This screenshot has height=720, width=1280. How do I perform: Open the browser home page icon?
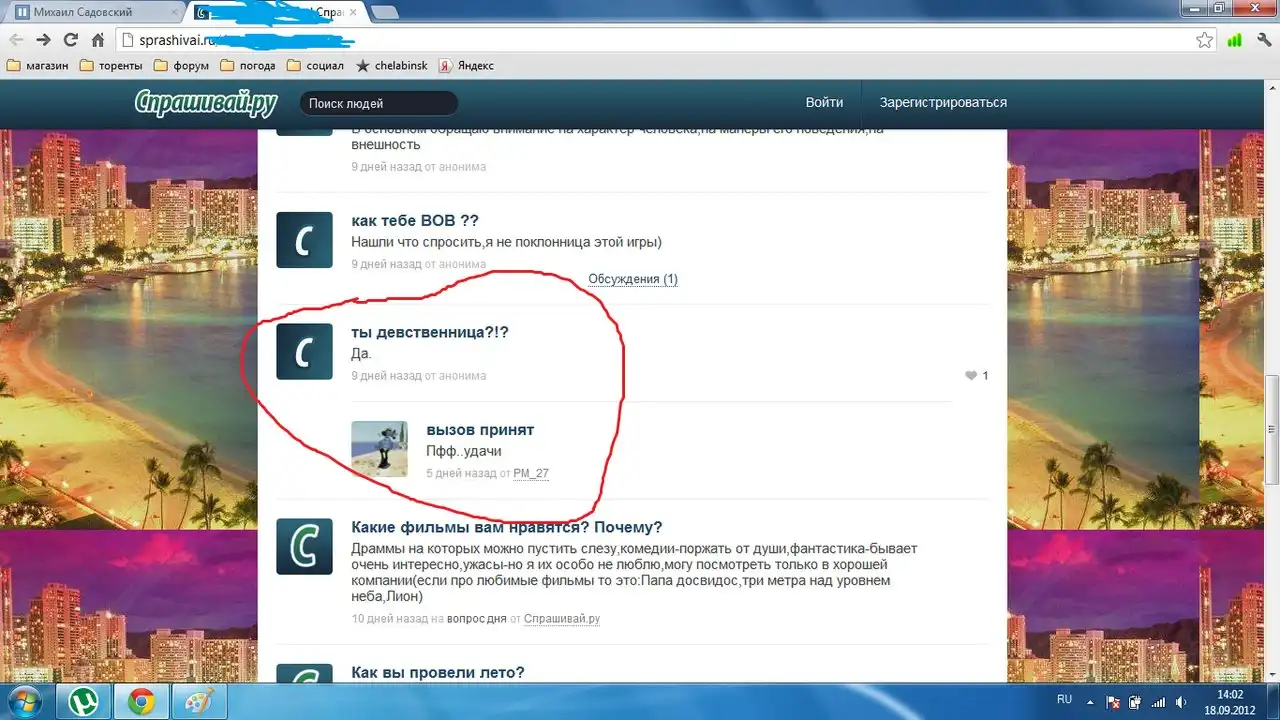coord(97,40)
